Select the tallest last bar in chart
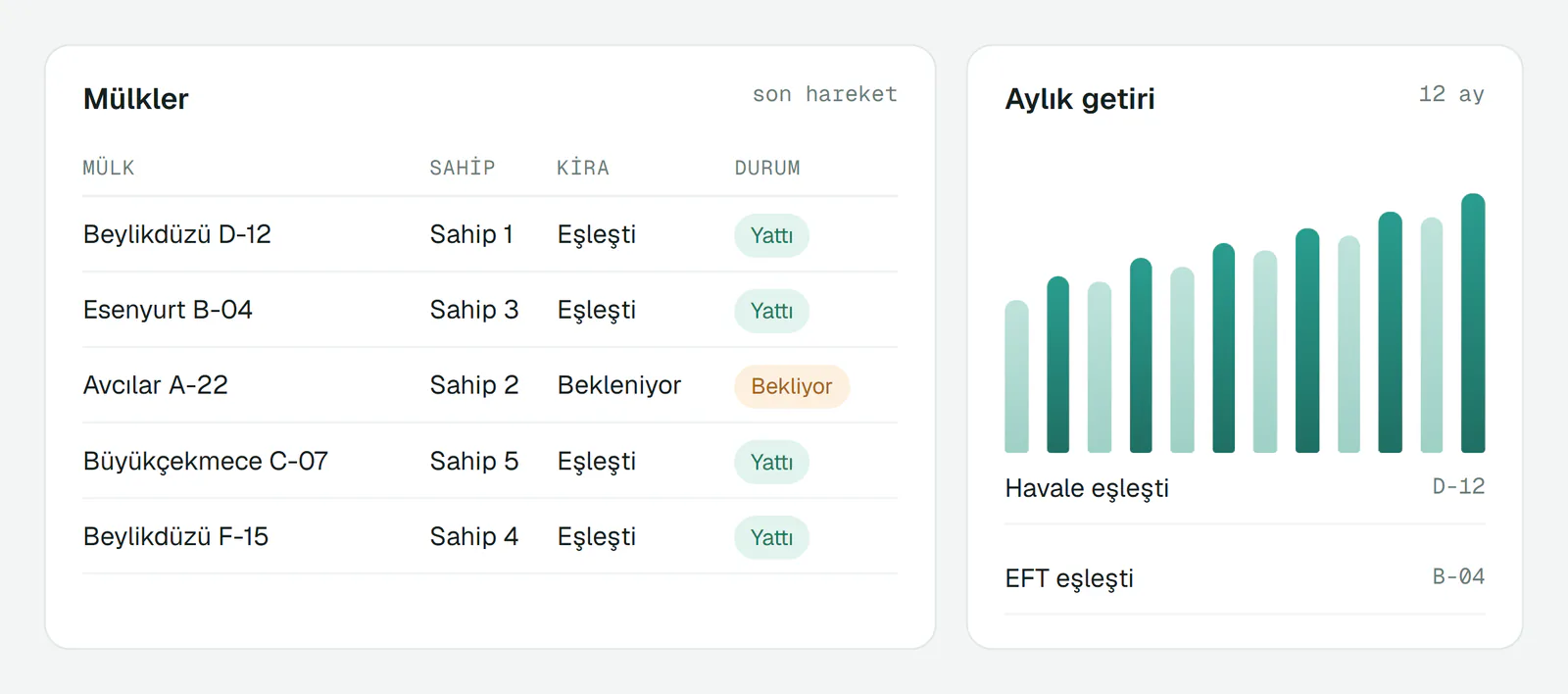 click(x=1473, y=322)
